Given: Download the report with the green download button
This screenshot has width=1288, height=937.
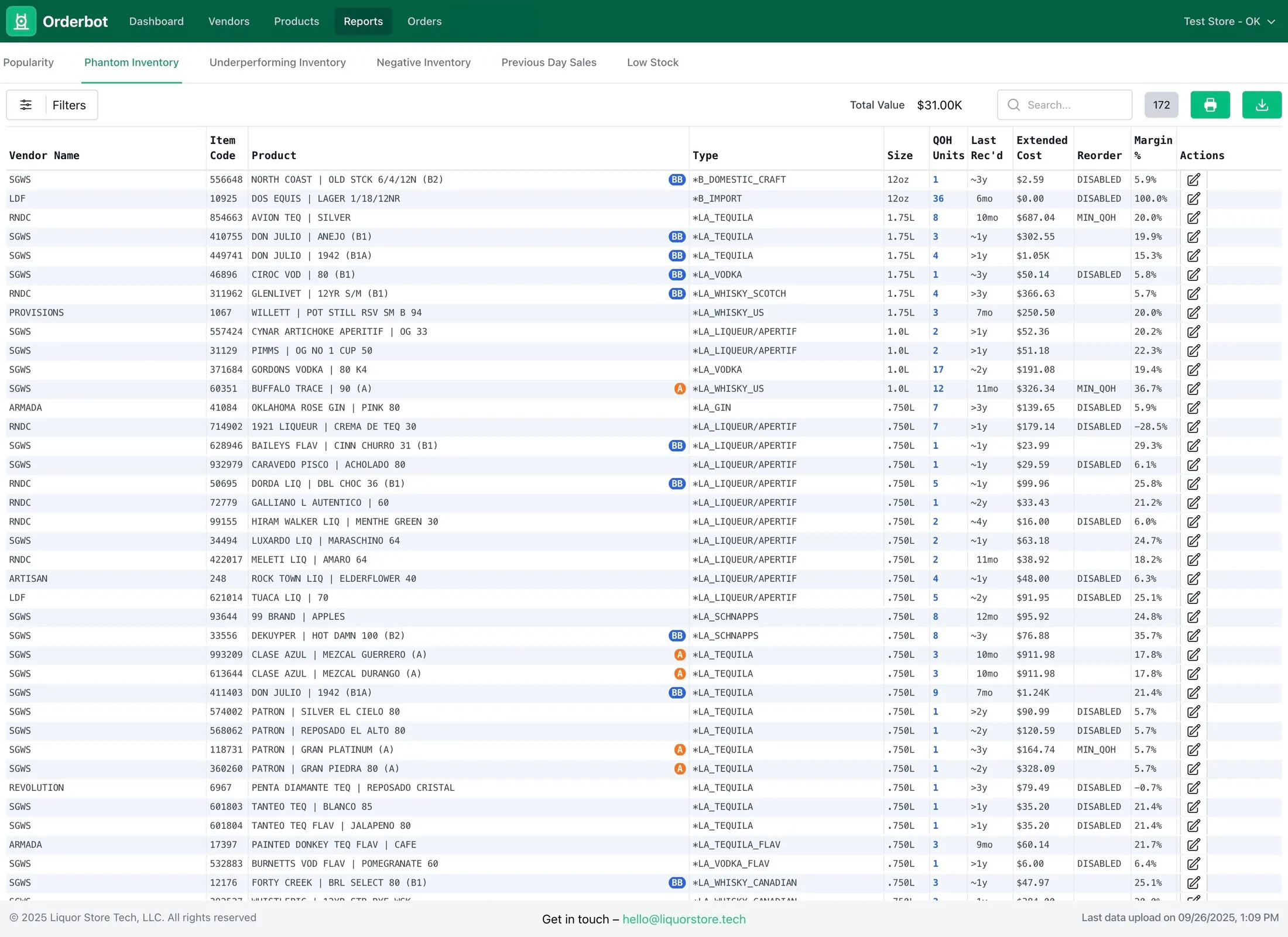Looking at the screenshot, I should pyautogui.click(x=1262, y=105).
